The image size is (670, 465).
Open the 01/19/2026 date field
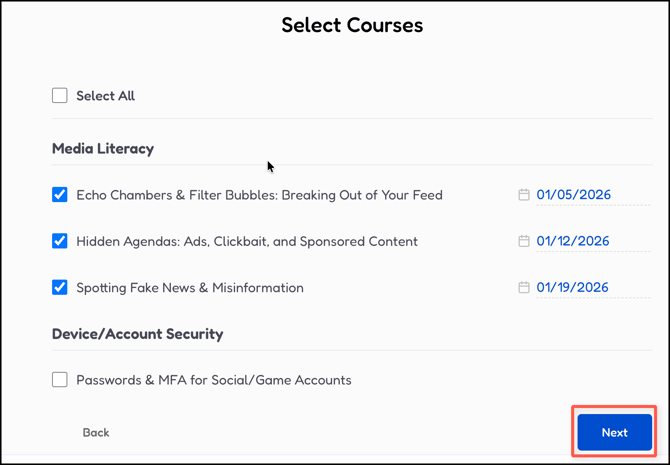[x=574, y=287]
